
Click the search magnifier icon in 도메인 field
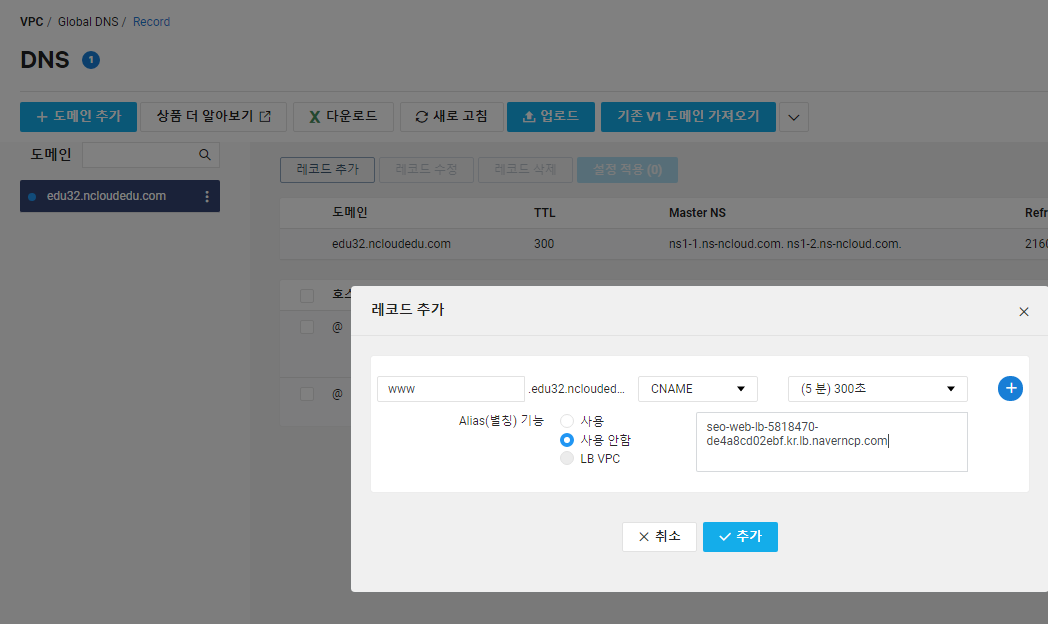click(x=205, y=155)
